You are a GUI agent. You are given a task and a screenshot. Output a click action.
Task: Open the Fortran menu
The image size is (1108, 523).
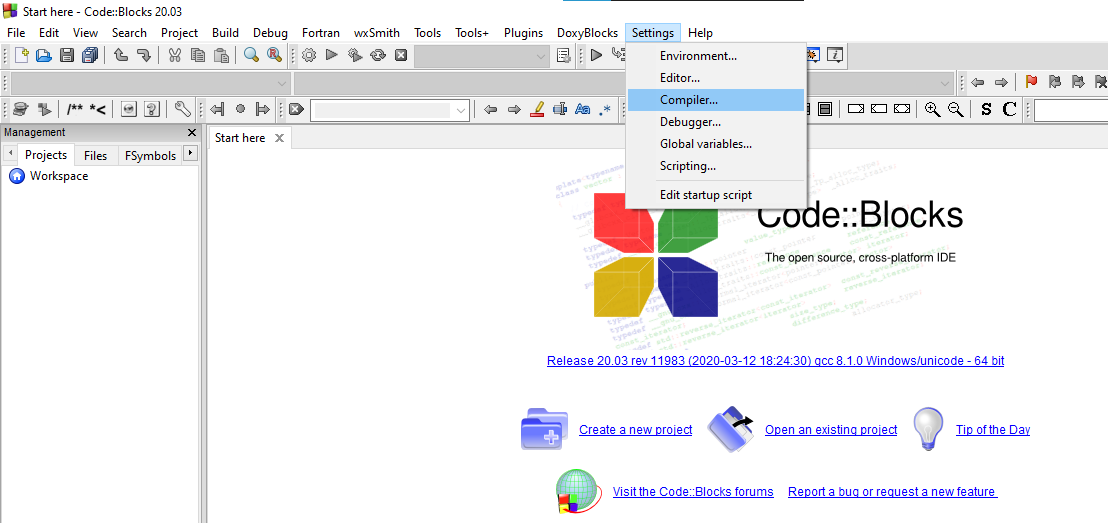[x=321, y=33]
